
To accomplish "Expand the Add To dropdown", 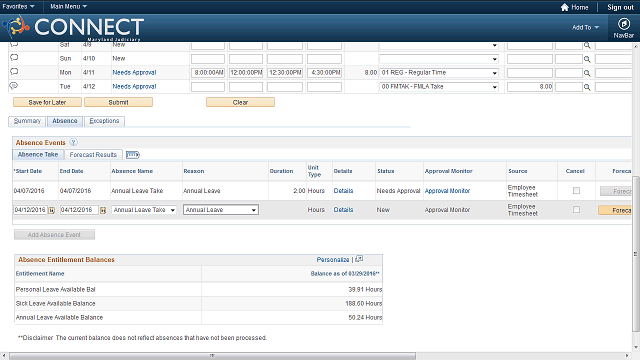I will click(x=585, y=27).
